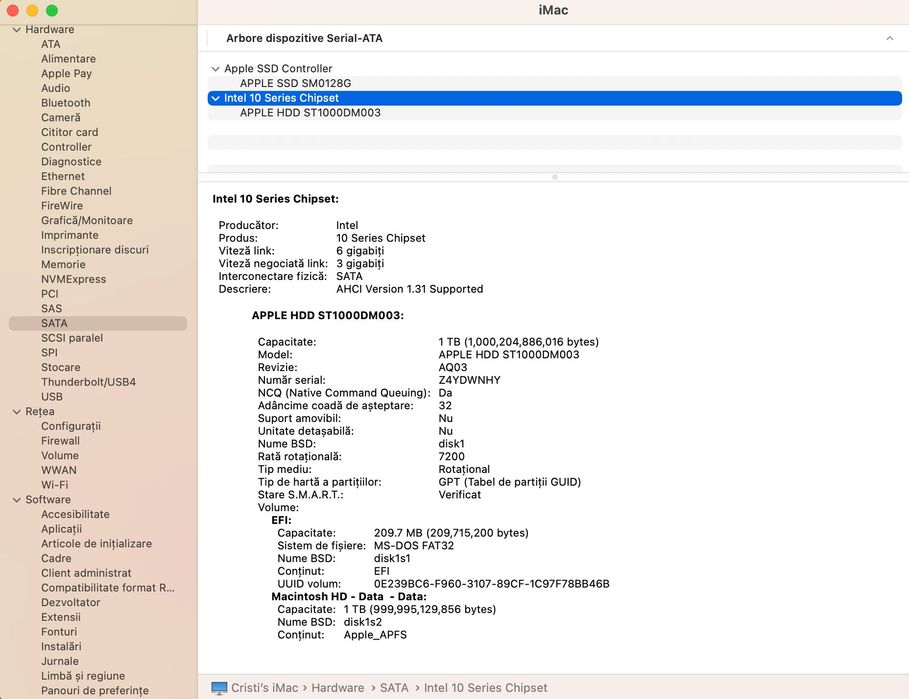
Task: Open Thunderbolt/USB4 in sidebar
Action: coord(88,382)
